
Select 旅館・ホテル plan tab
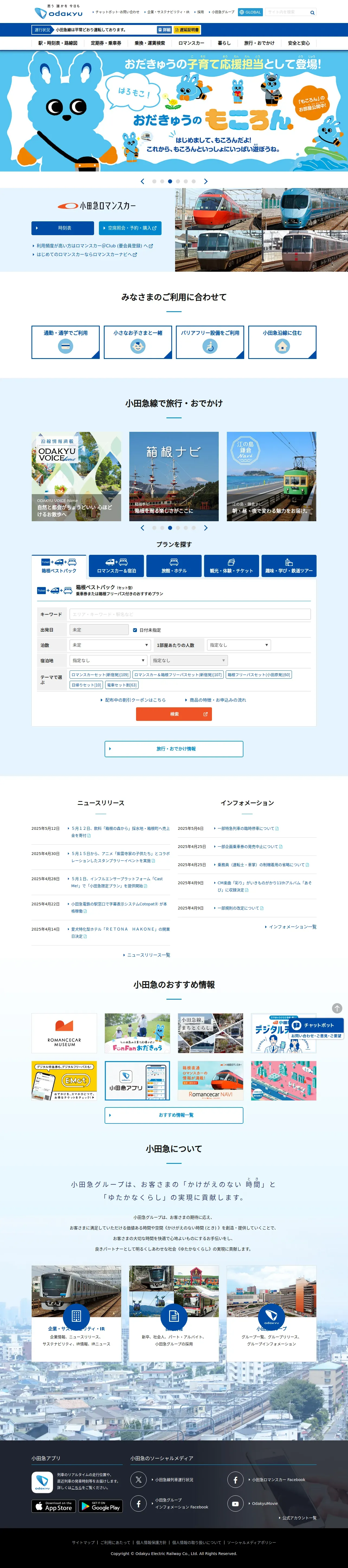(174, 566)
